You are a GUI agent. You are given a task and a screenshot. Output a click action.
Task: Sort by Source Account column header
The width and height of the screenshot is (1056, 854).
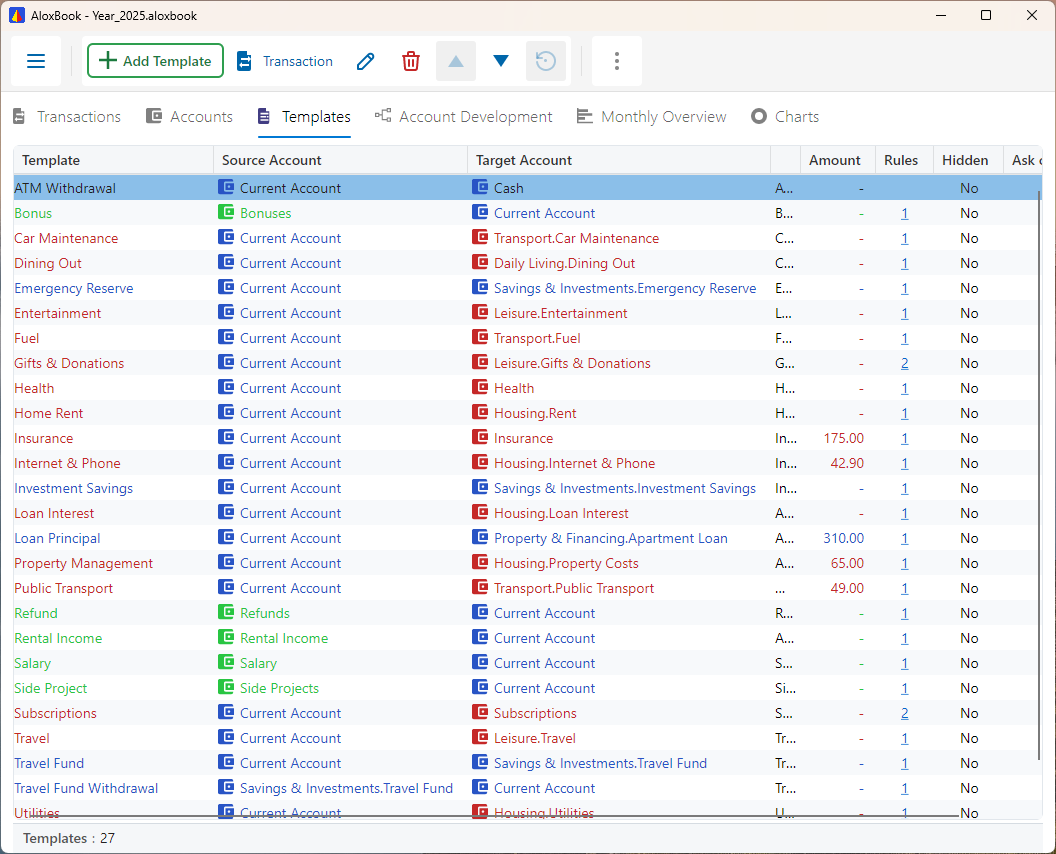[340, 160]
